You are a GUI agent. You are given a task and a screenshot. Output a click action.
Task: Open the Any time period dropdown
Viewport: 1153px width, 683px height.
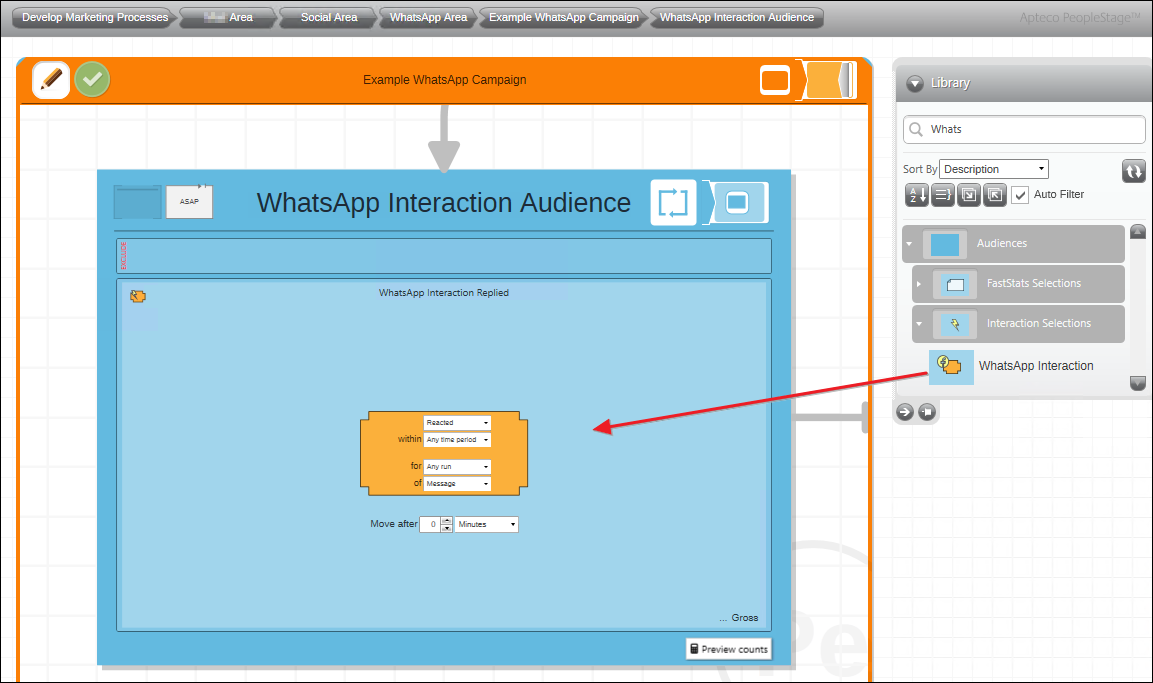[457, 440]
